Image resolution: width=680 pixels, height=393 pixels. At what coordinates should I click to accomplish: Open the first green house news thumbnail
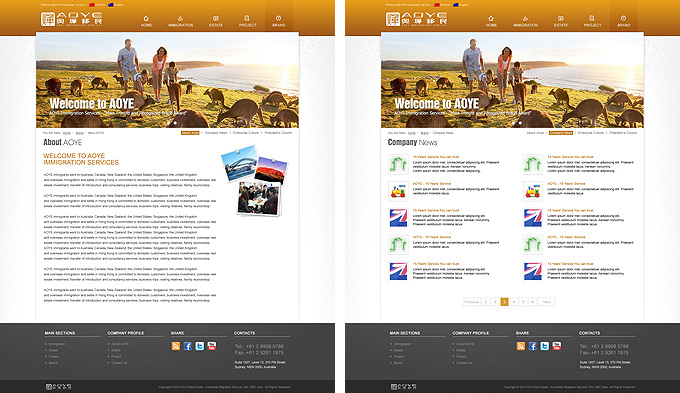(398, 164)
